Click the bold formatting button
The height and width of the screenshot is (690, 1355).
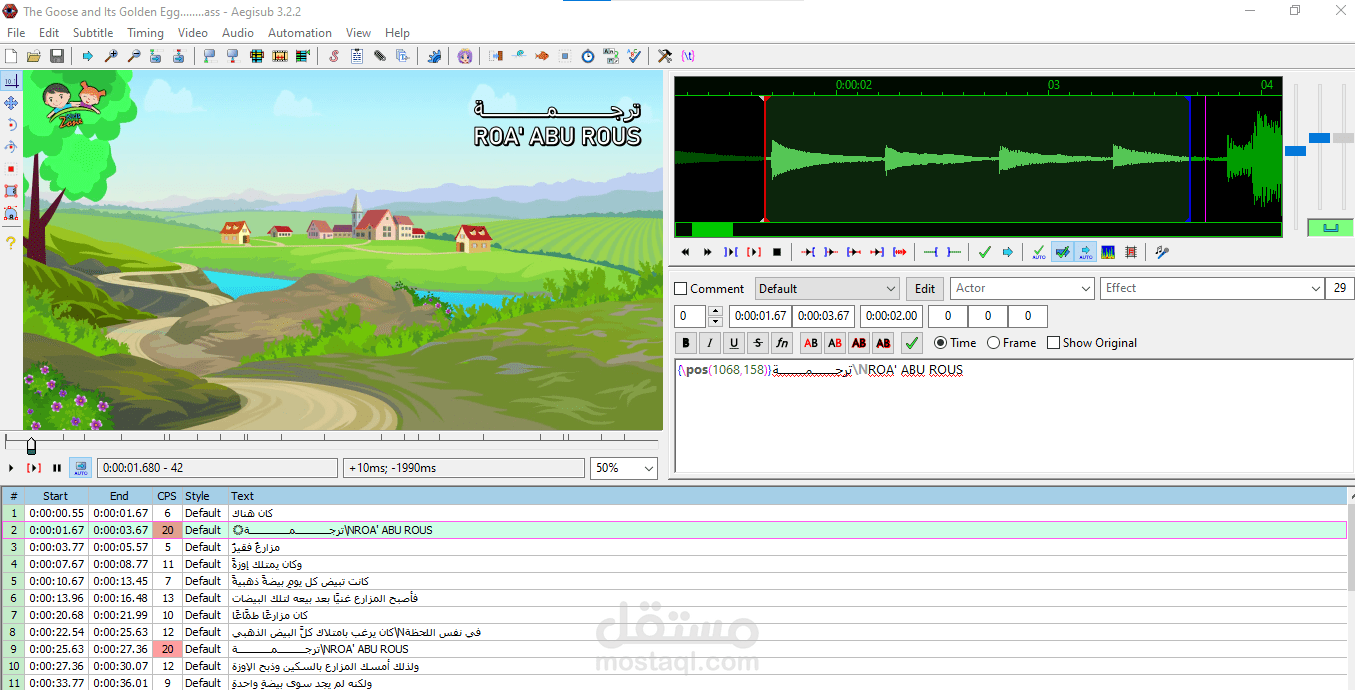coord(686,343)
